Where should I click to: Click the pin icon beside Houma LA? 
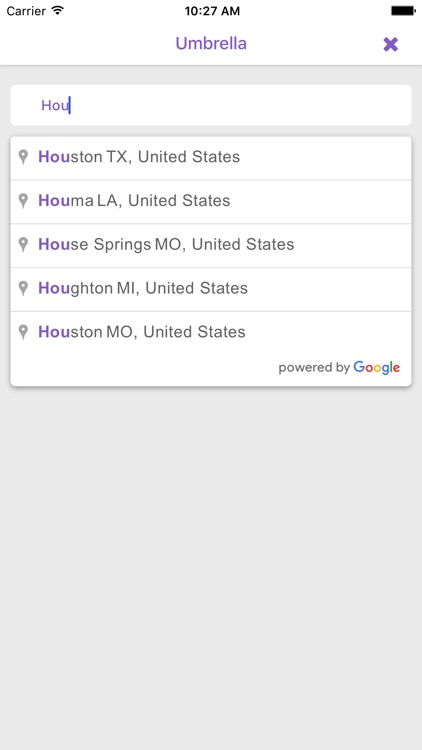coord(23,201)
